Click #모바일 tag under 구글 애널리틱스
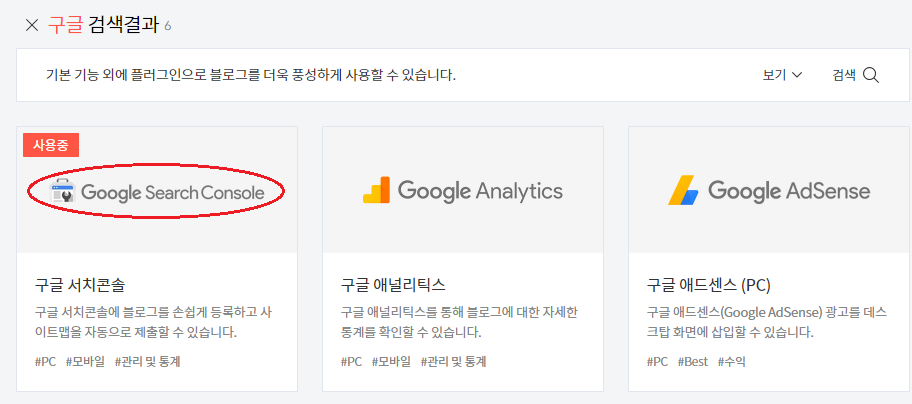Image resolution: width=912 pixels, height=404 pixels. [x=391, y=362]
